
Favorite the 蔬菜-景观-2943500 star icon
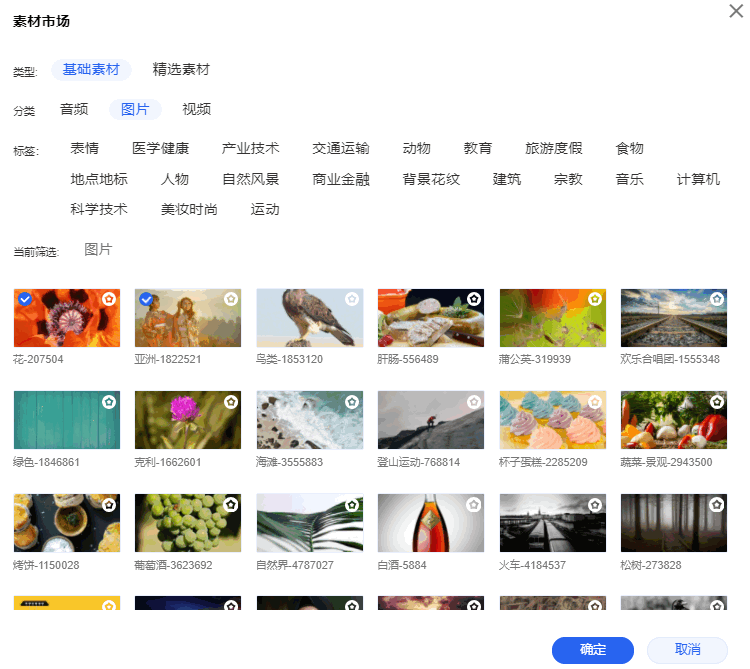[x=717, y=402]
